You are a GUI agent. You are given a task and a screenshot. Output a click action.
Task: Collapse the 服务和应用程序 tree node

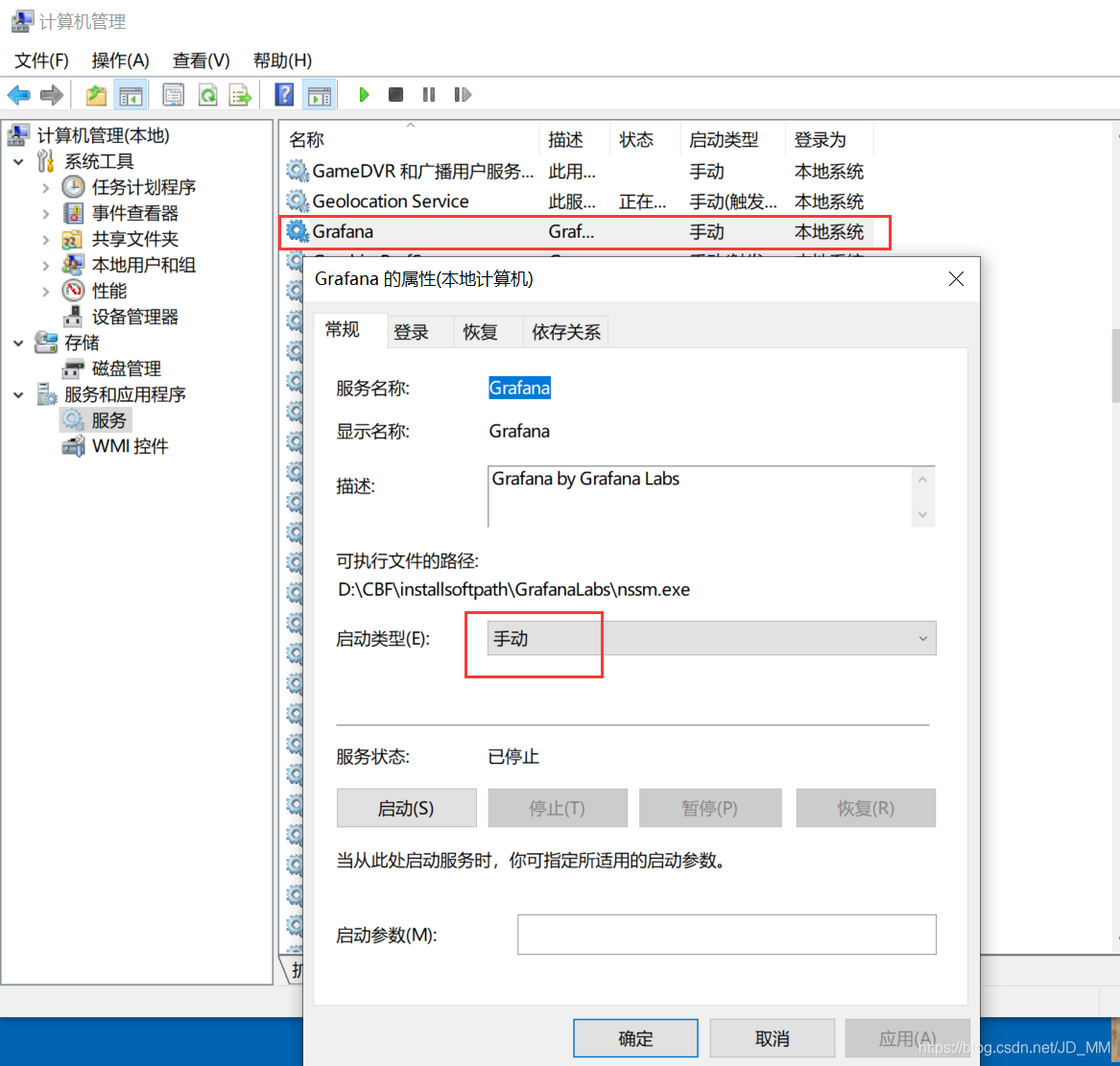pos(18,395)
